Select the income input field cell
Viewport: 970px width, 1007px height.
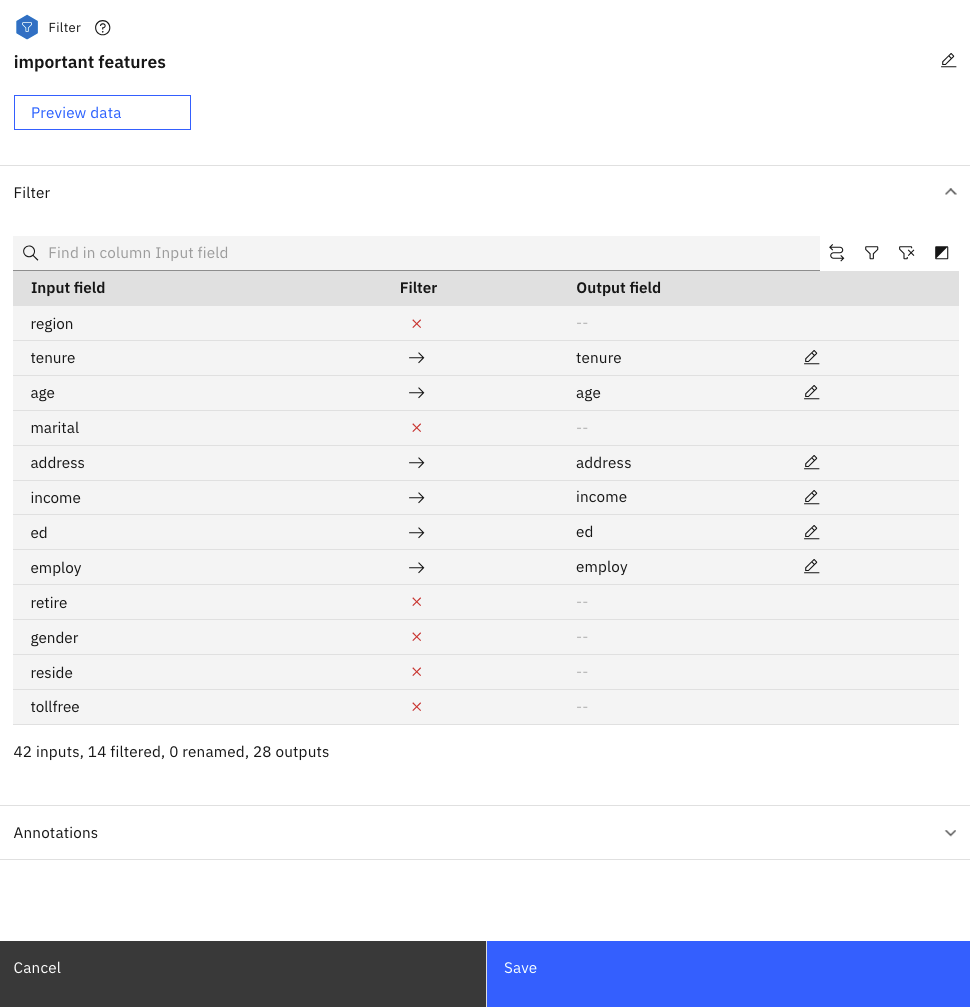click(x=55, y=498)
